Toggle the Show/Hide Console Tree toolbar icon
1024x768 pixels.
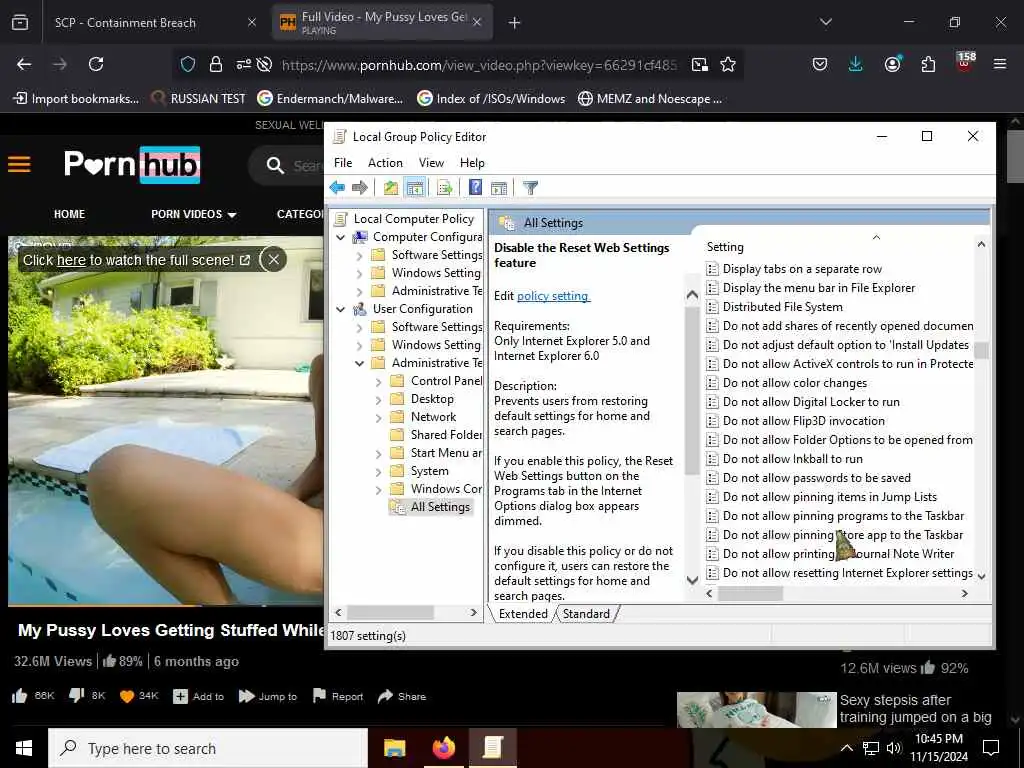point(415,188)
